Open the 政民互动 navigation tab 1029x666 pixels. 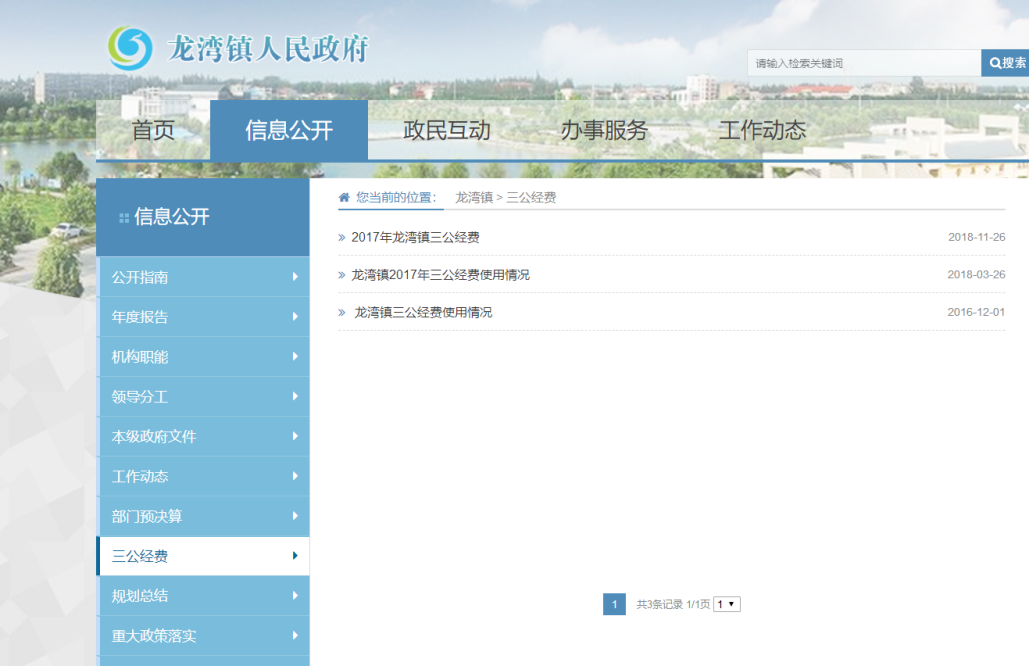pyautogui.click(x=446, y=131)
